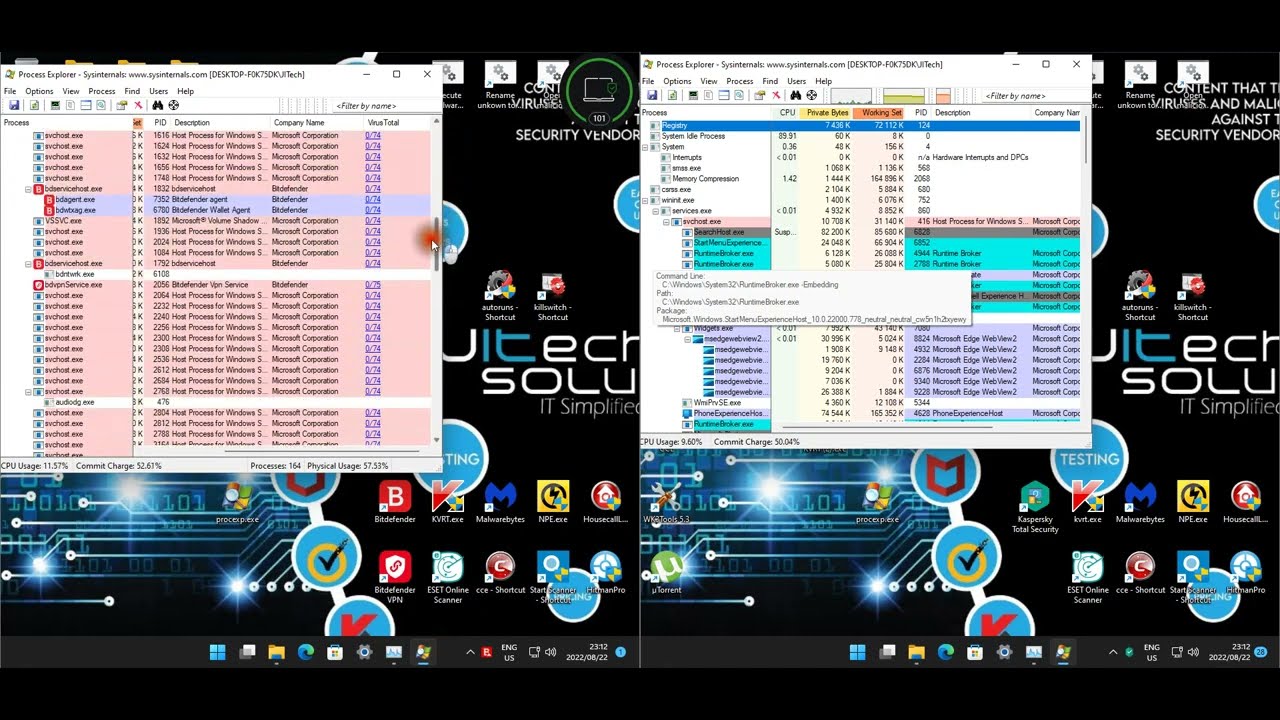This screenshot has width=1280, height=720.
Task: Open WKTools 5.3 desktop icon
Action: click(665, 502)
